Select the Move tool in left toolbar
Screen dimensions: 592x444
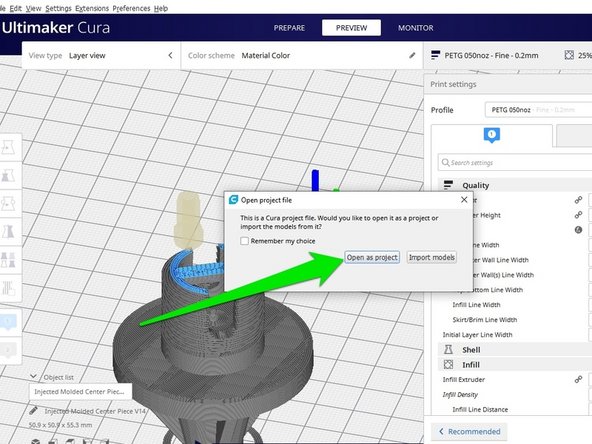[8, 148]
